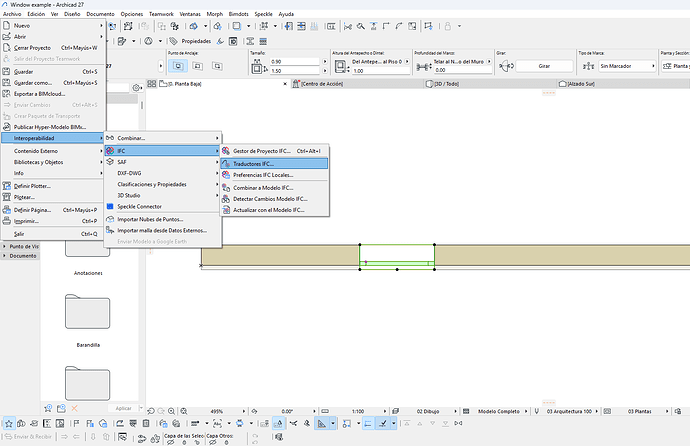The width and height of the screenshot is (690, 446).
Task: Click the Abc text label icon
Action: click(217, 424)
